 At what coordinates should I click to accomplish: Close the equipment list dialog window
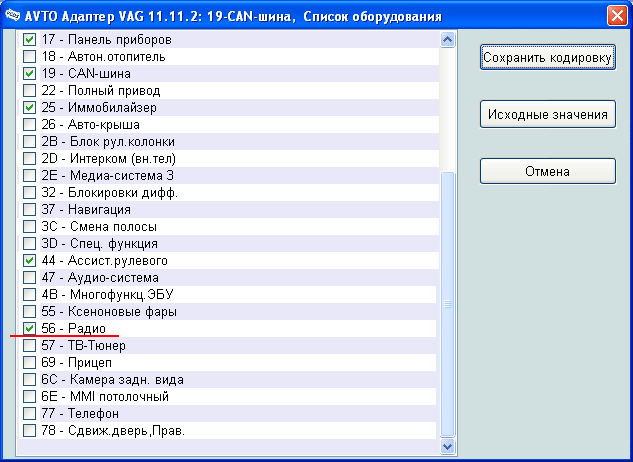coord(617,15)
